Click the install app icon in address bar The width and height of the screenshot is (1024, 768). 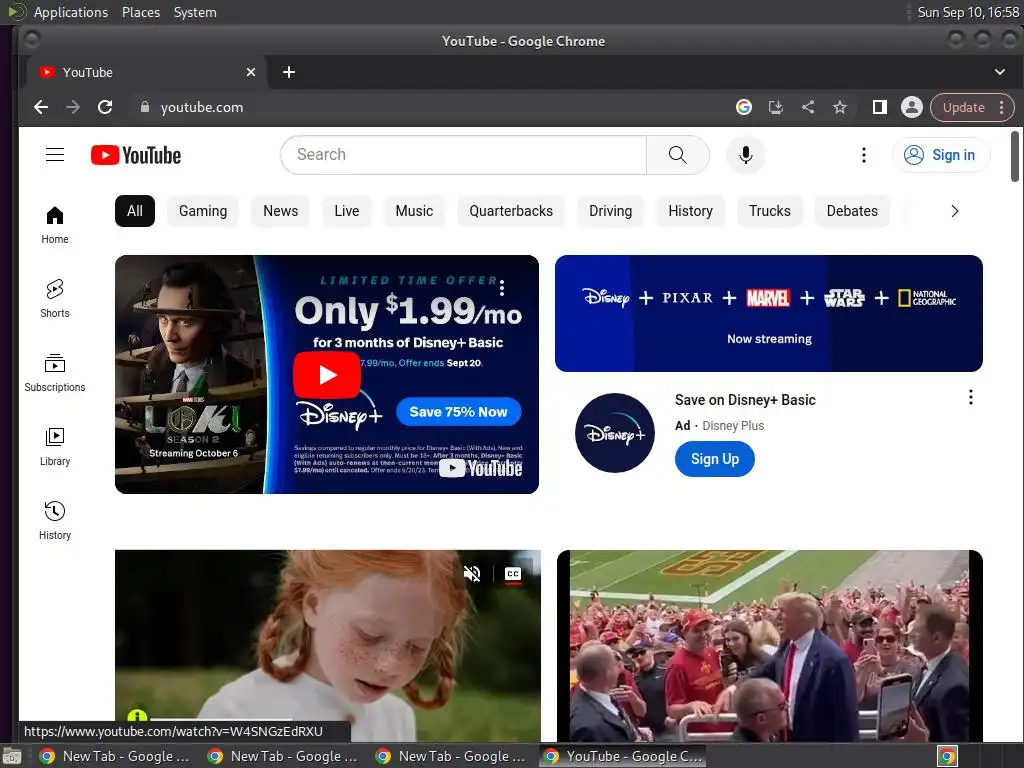click(775, 107)
